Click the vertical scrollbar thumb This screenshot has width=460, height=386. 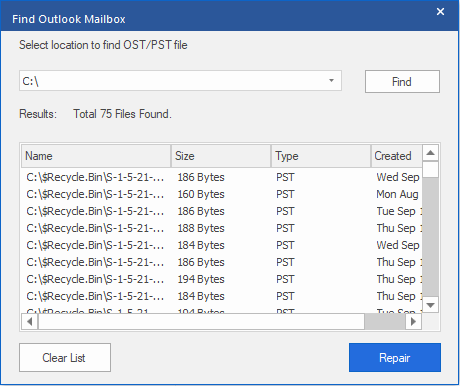click(430, 170)
